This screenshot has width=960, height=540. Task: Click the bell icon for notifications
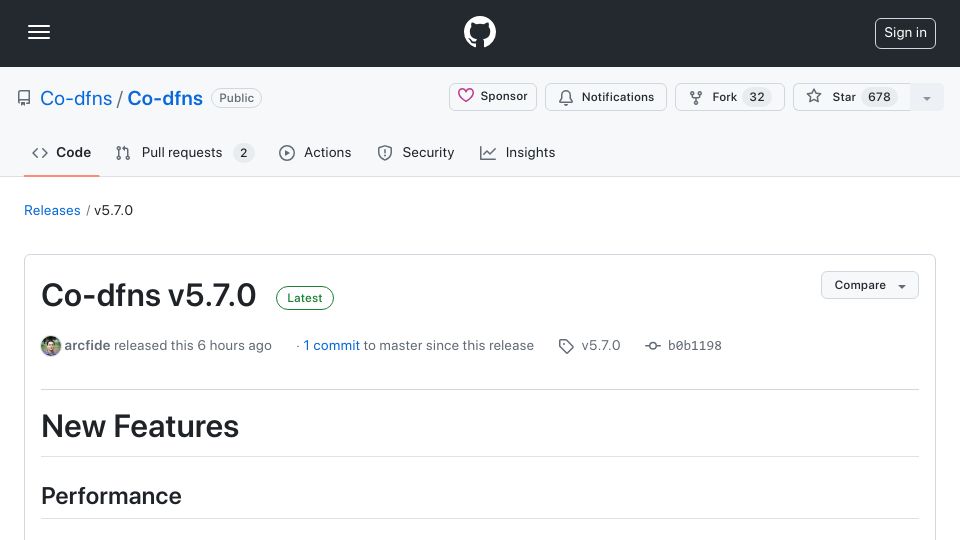pyautogui.click(x=566, y=97)
